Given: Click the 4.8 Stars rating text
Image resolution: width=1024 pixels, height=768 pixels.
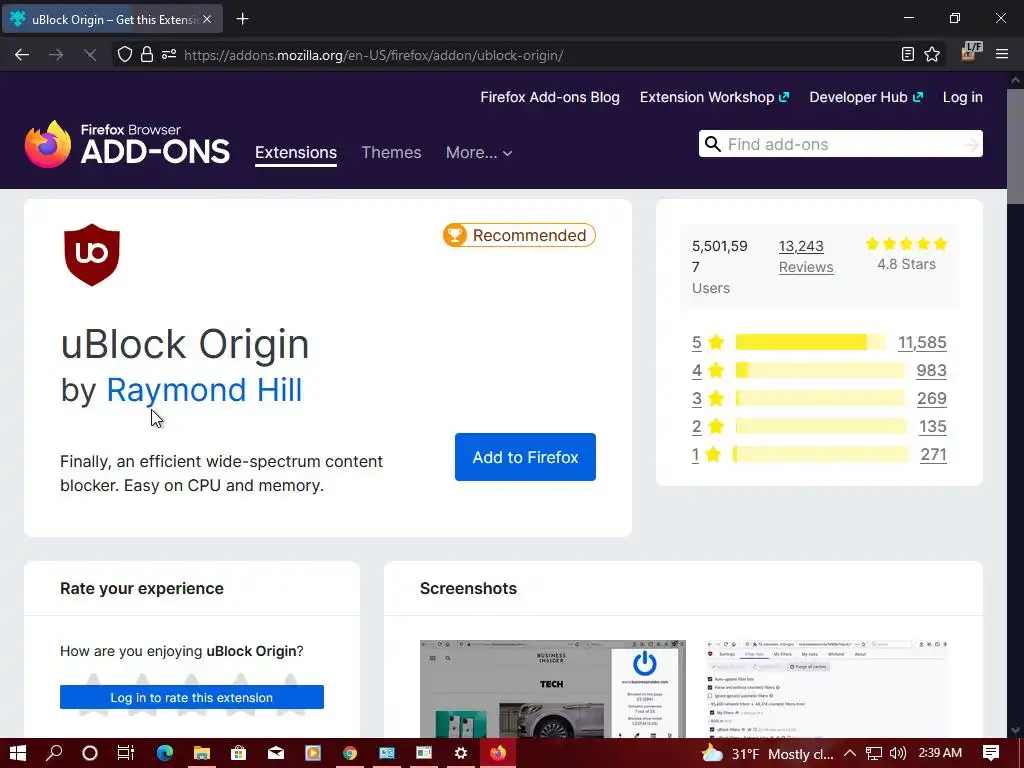Looking at the screenshot, I should point(906,264).
